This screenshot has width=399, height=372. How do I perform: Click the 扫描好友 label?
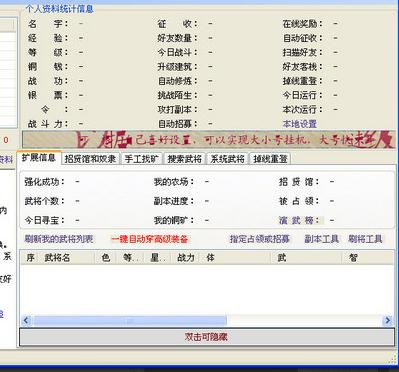click(302, 52)
